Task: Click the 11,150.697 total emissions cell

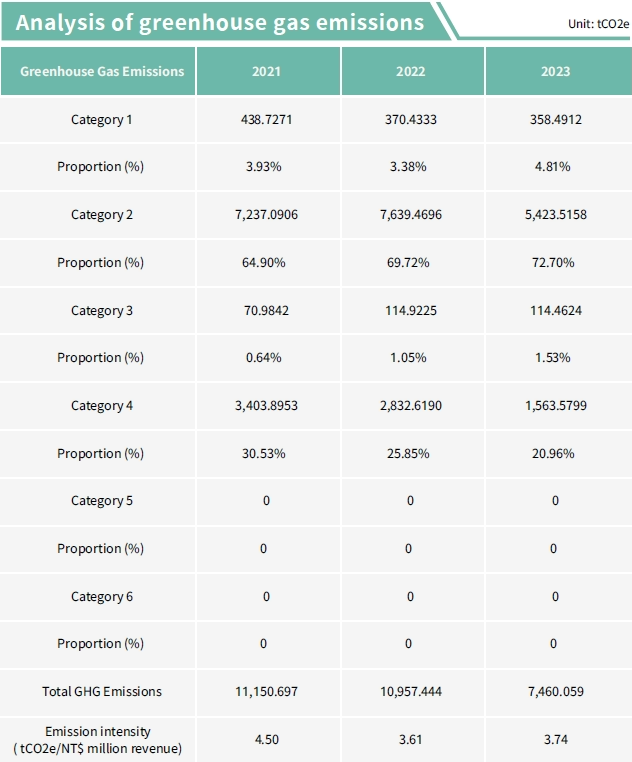Action: (266, 691)
